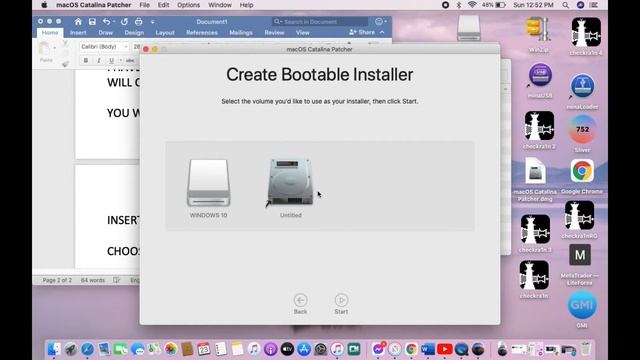Open the Help menu
This screenshot has width=640, height=360.
click(x=246, y=5)
